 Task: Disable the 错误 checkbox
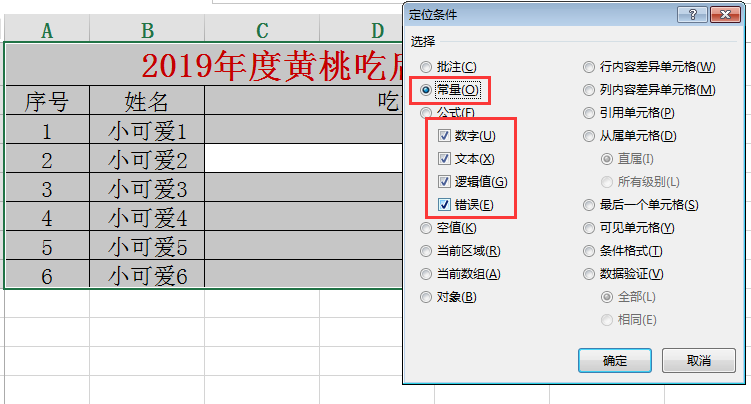pyautogui.click(x=445, y=205)
